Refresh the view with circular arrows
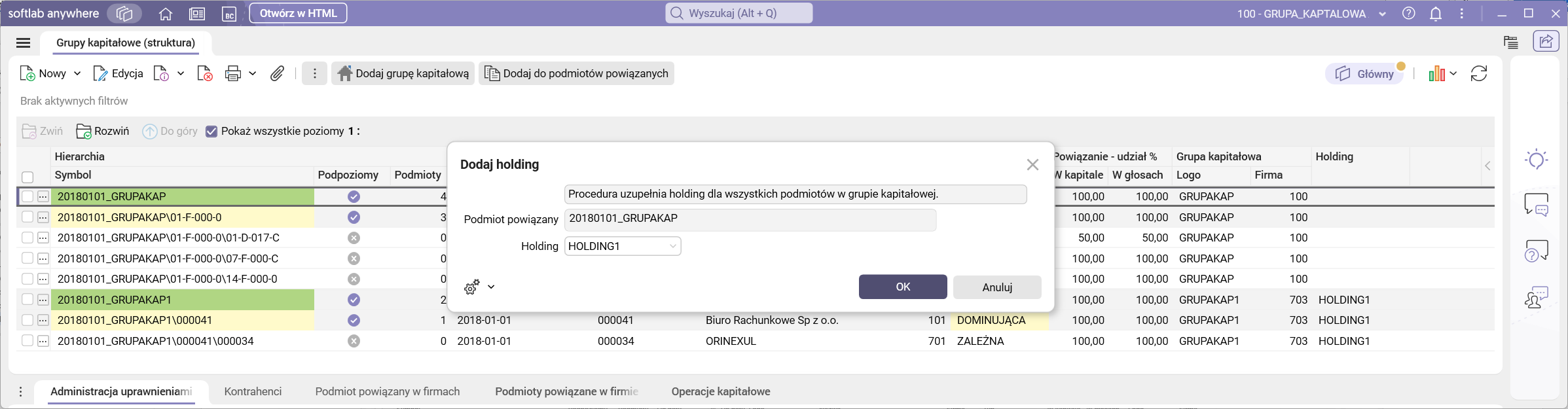The image size is (1568, 409). coord(1479,73)
